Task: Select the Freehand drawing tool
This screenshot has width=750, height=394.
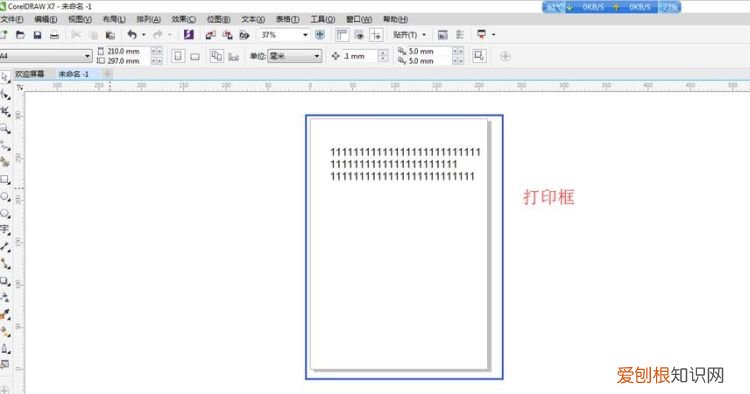Action: [x=5, y=145]
